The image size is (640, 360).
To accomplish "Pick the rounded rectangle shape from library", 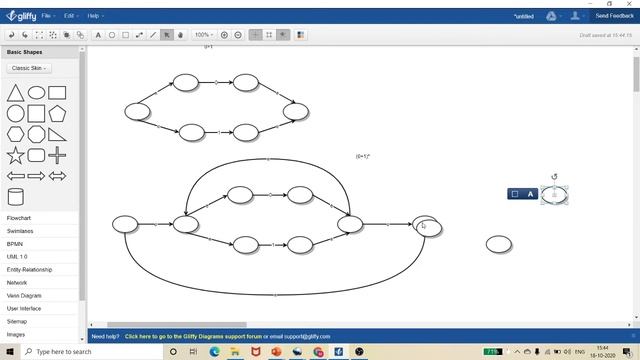I will click(x=36, y=156).
